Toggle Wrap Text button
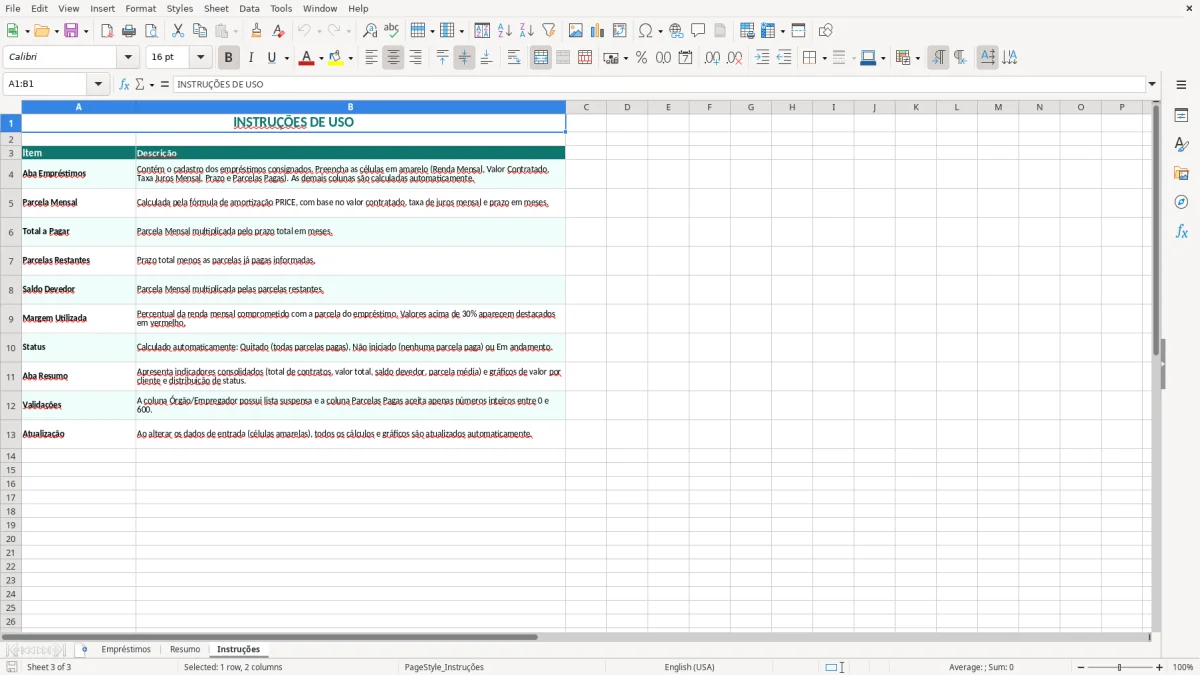The image size is (1200, 675). coord(514,58)
